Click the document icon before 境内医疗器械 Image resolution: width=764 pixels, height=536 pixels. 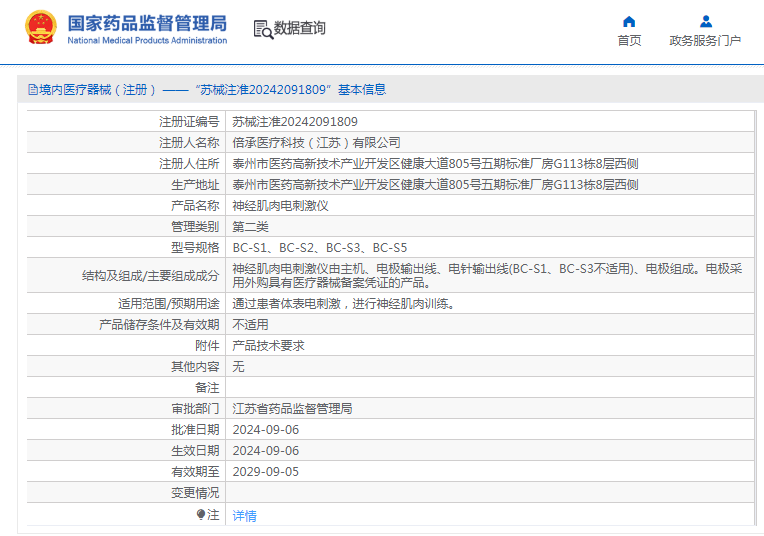pos(33,90)
